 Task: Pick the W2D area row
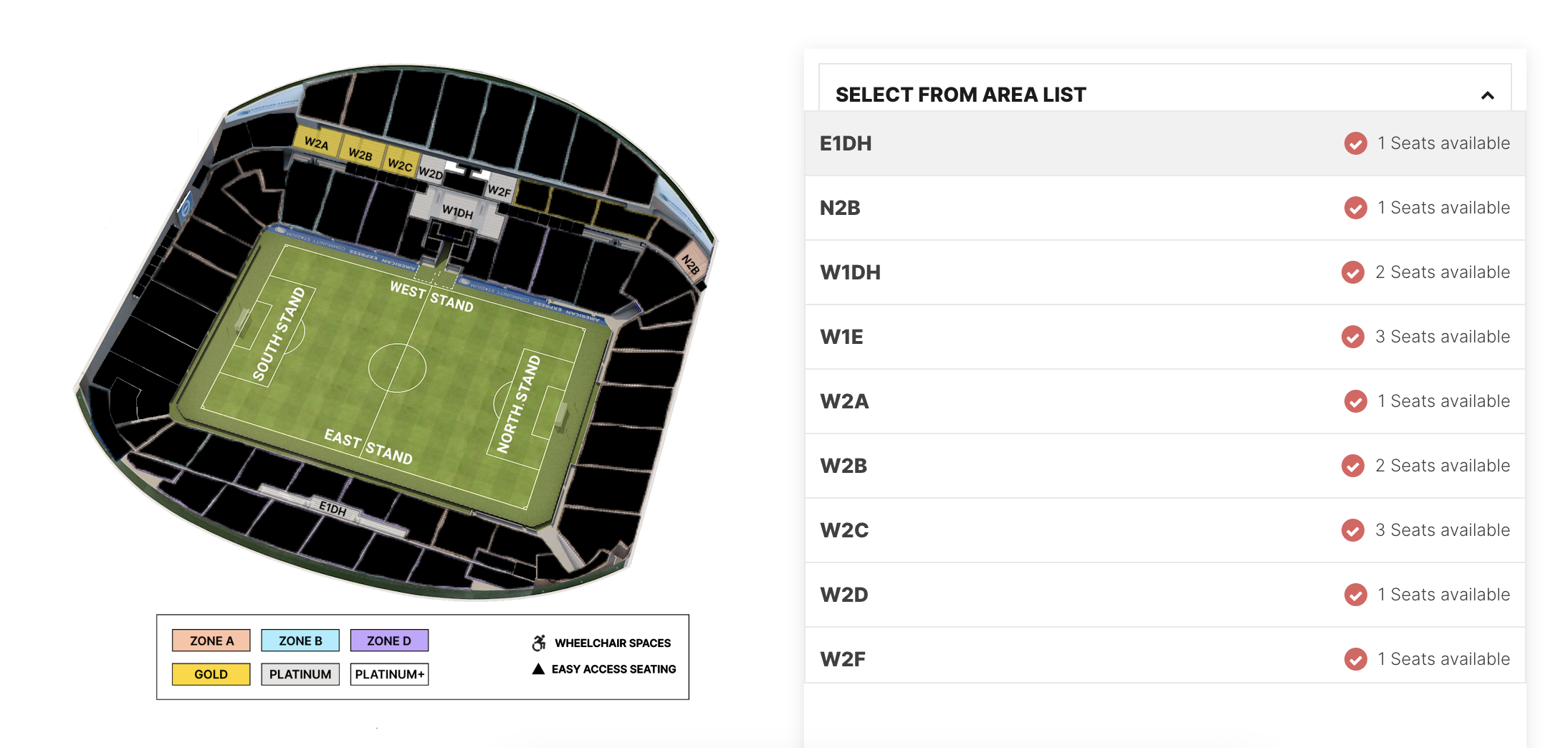[1165, 595]
